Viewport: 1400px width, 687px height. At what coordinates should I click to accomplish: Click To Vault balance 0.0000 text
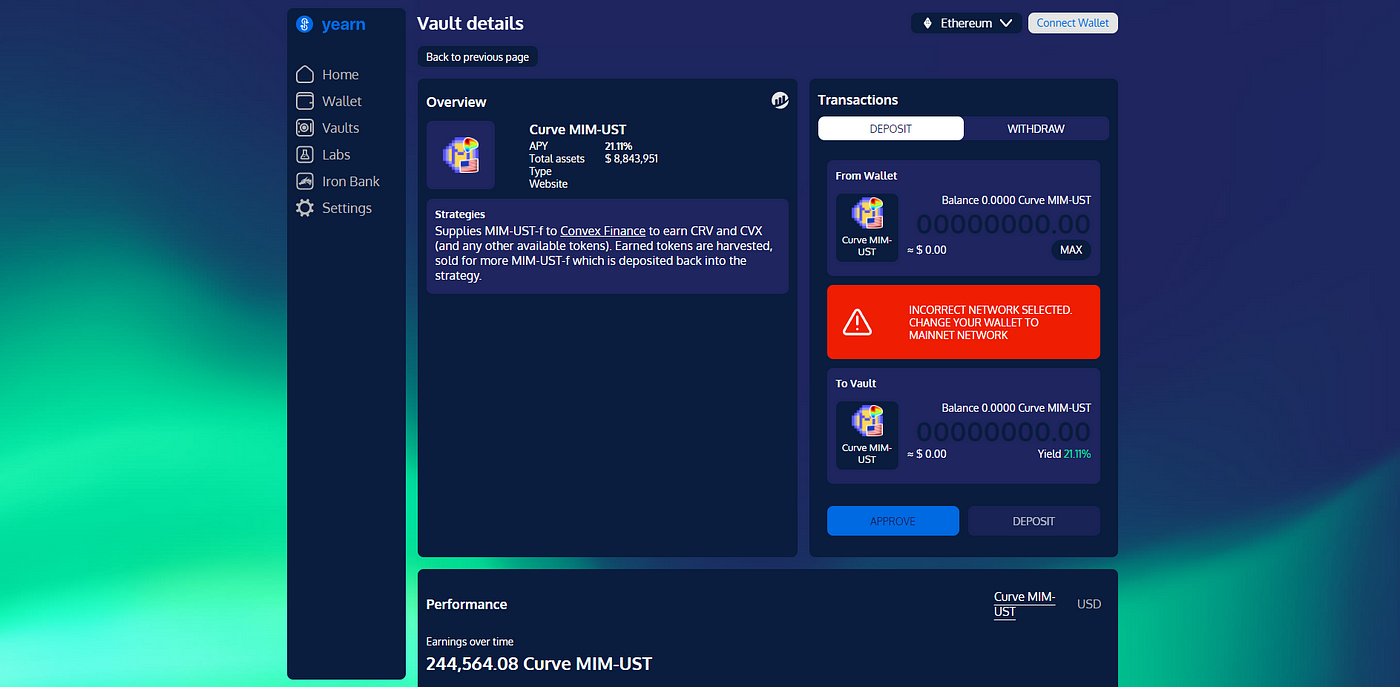[1016, 408]
